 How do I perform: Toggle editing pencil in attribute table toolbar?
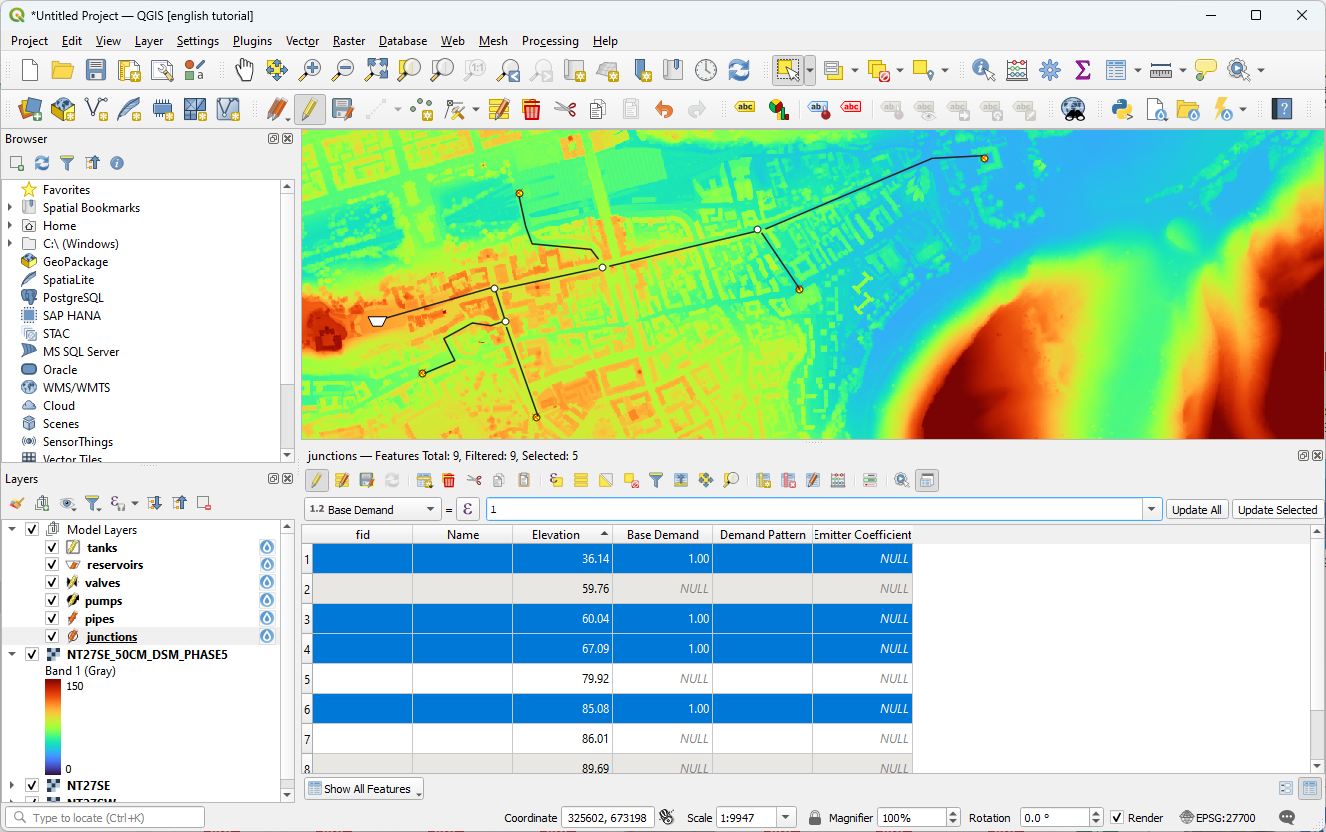click(x=316, y=481)
